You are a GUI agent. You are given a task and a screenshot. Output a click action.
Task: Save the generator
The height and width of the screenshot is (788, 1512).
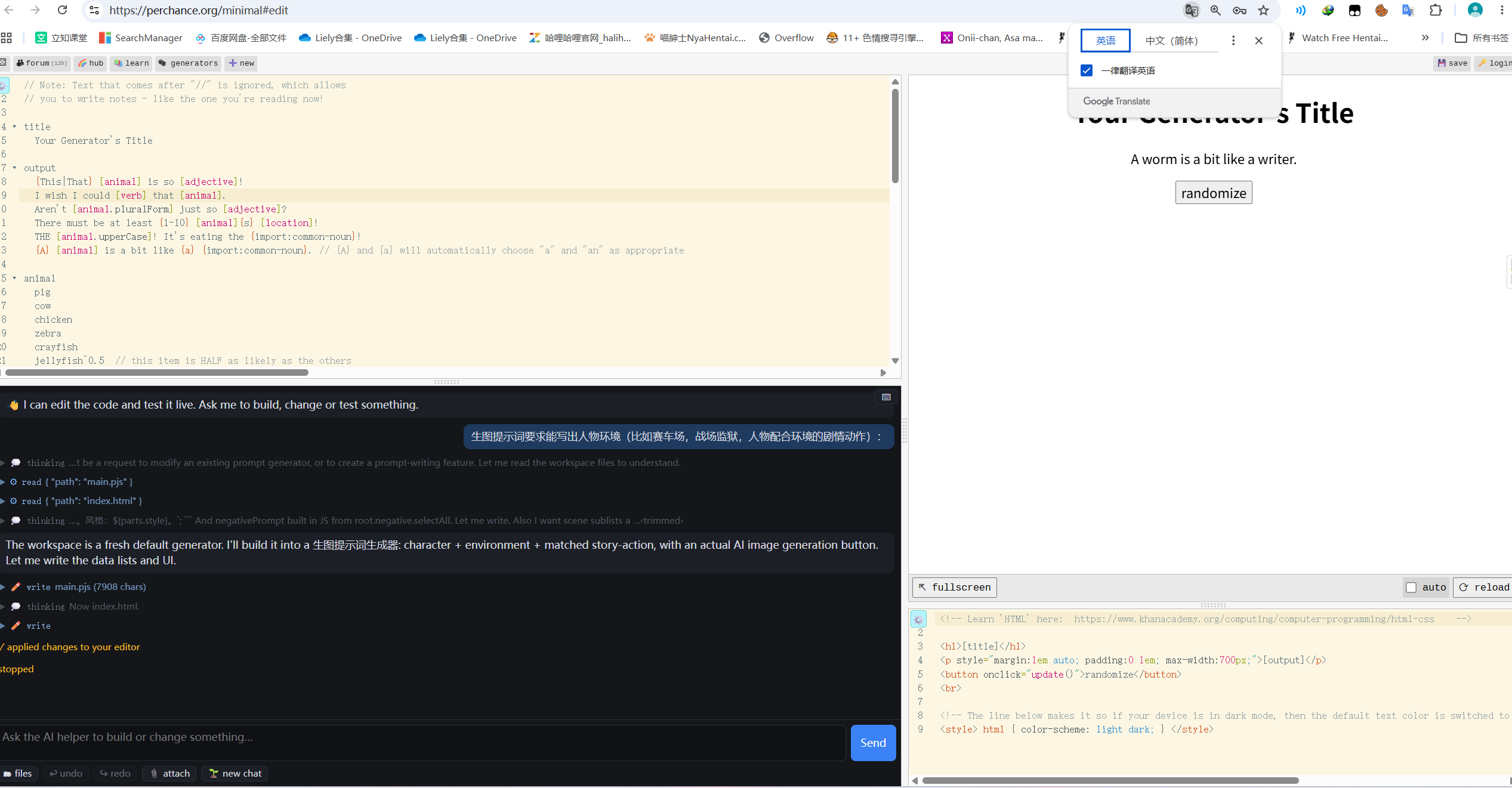(1452, 63)
